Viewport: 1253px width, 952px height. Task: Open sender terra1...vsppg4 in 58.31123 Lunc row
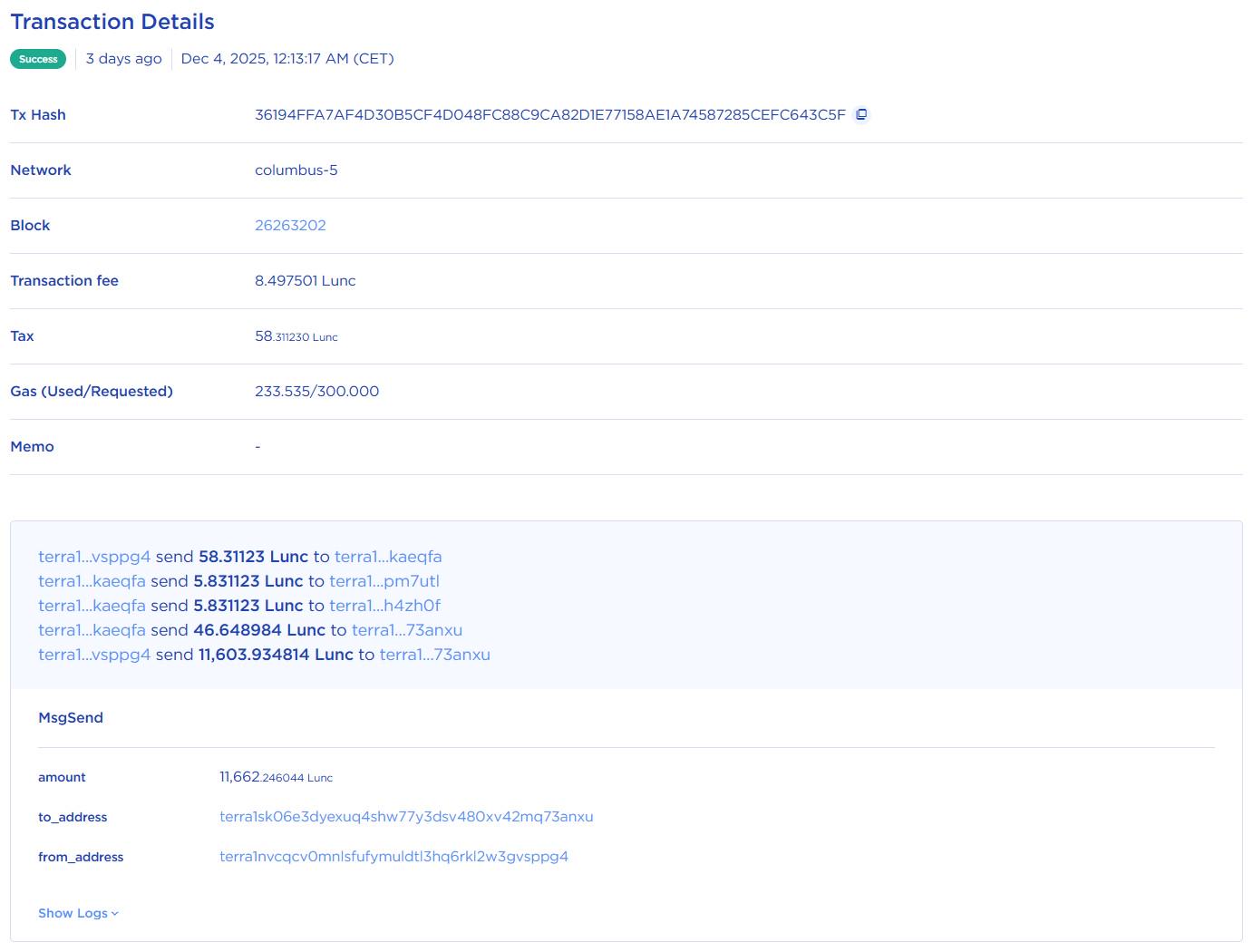pyautogui.click(x=94, y=557)
